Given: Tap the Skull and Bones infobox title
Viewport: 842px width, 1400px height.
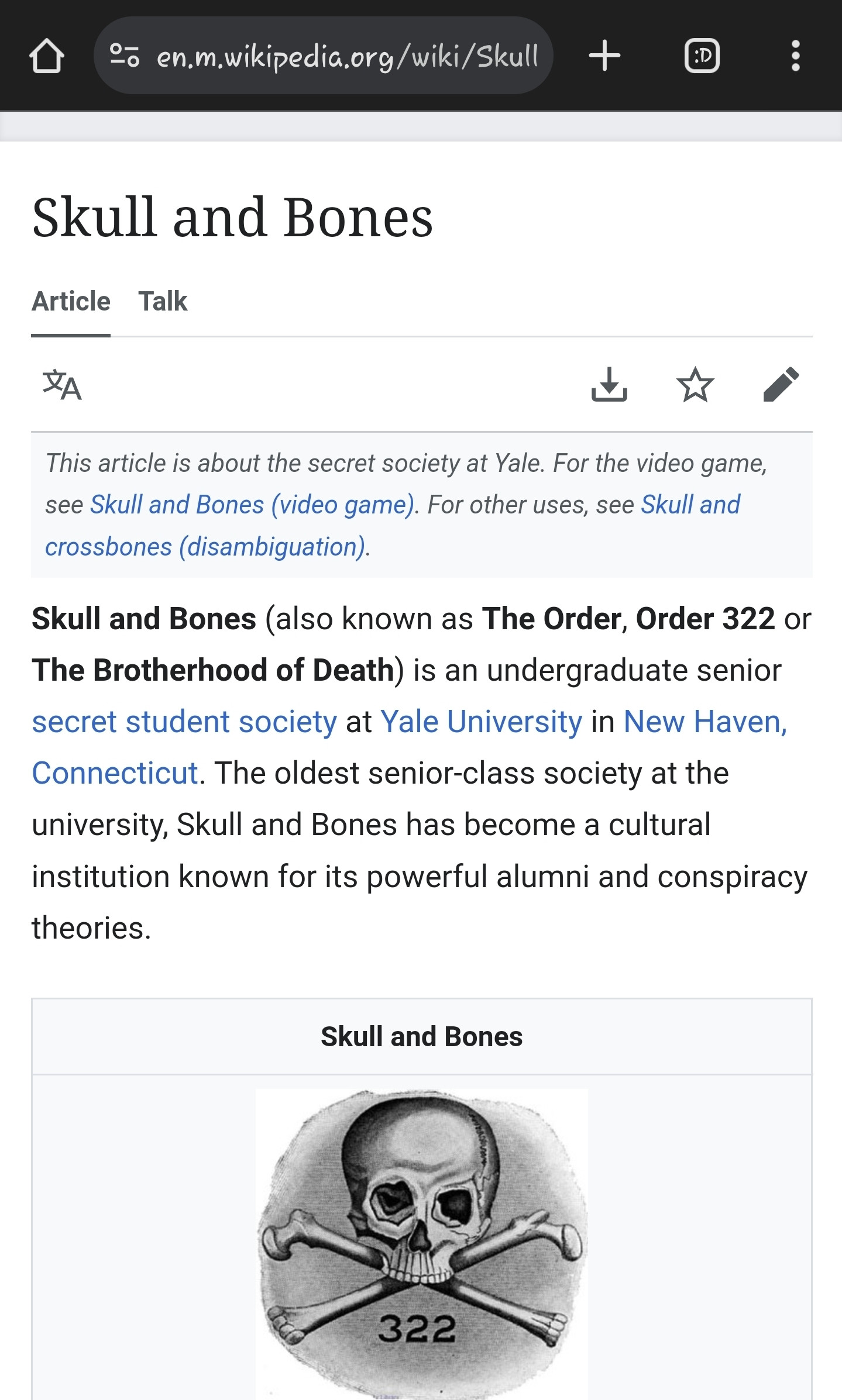Looking at the screenshot, I should [421, 1037].
